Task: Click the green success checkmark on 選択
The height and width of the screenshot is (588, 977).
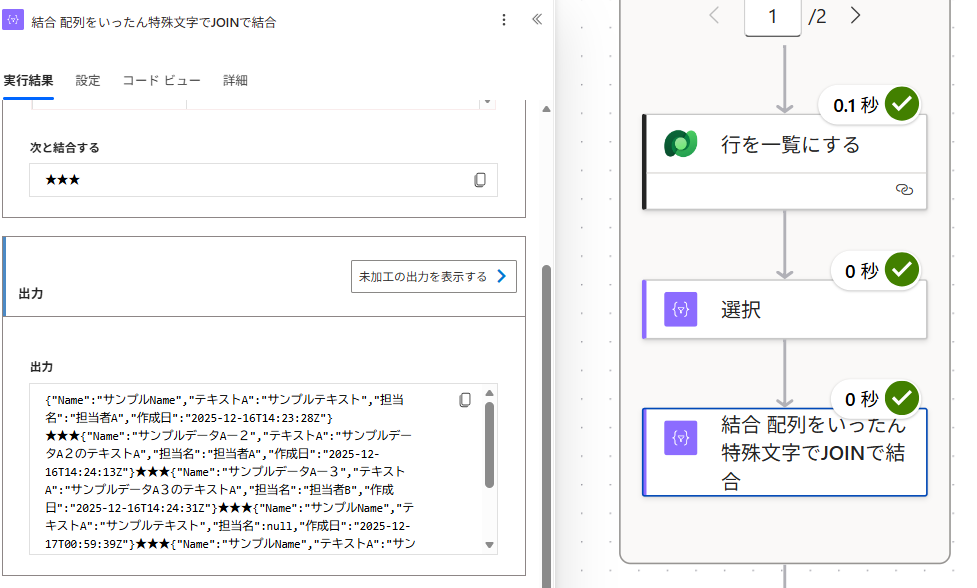Action: tap(902, 270)
